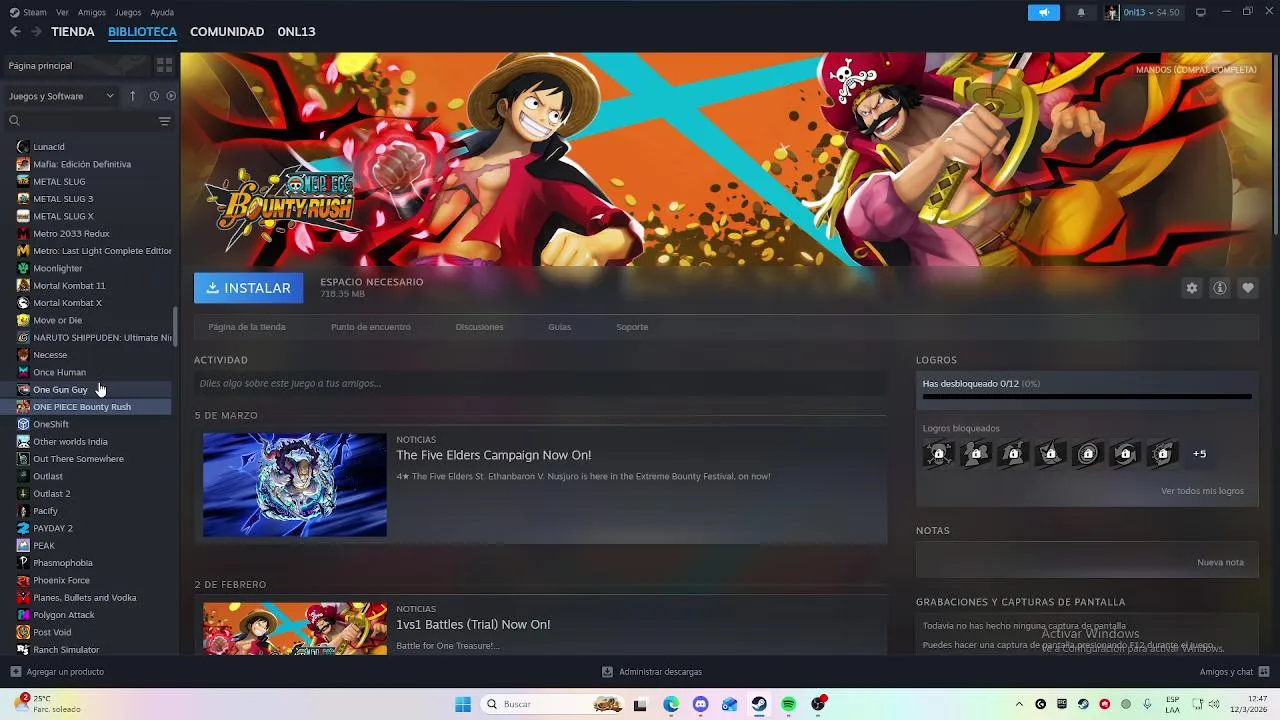Viewport: 1280px width, 720px height.
Task: Click the Phasmophobia game icon
Action: [x=23, y=563]
